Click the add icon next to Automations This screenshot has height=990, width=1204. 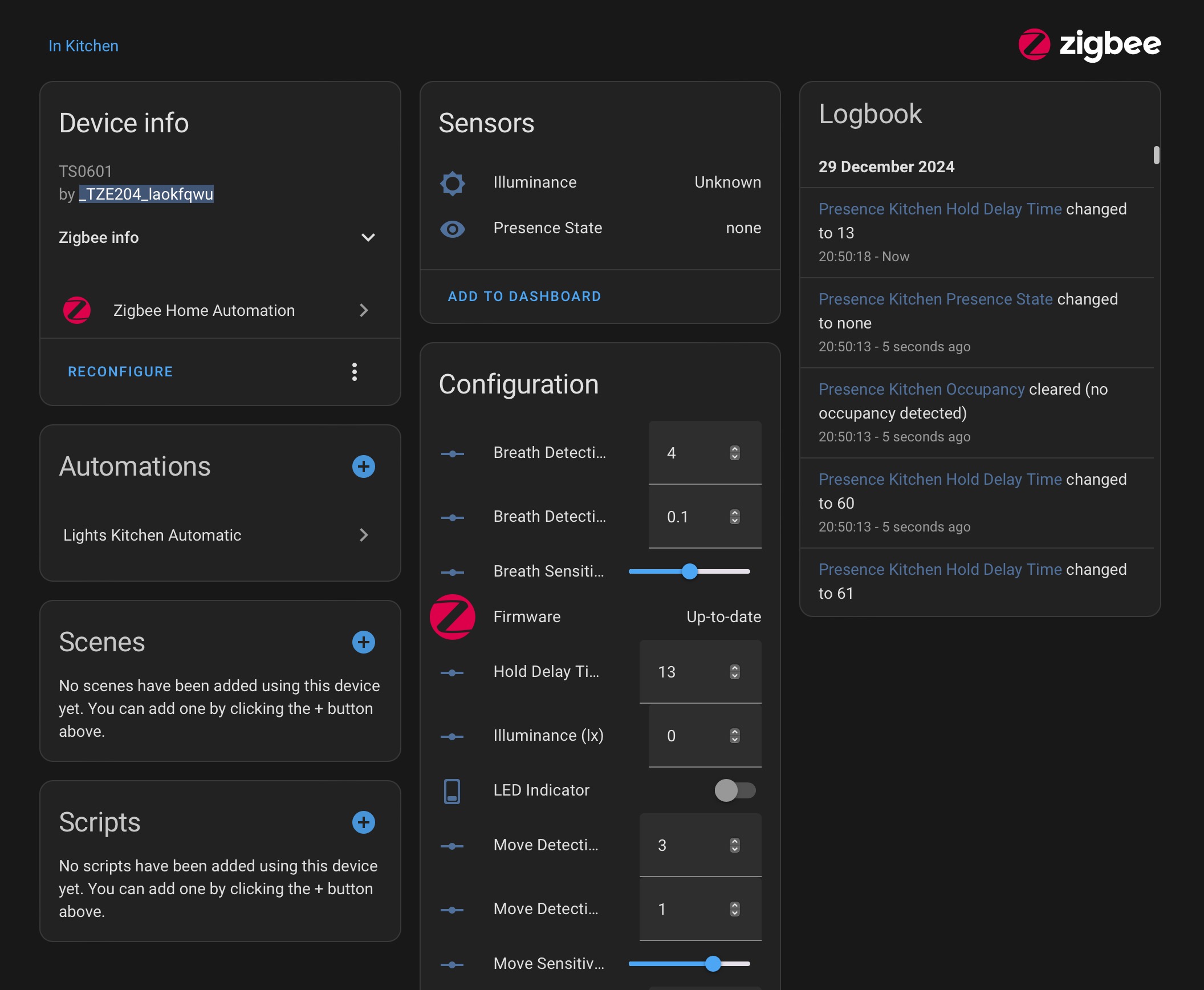pyautogui.click(x=363, y=466)
